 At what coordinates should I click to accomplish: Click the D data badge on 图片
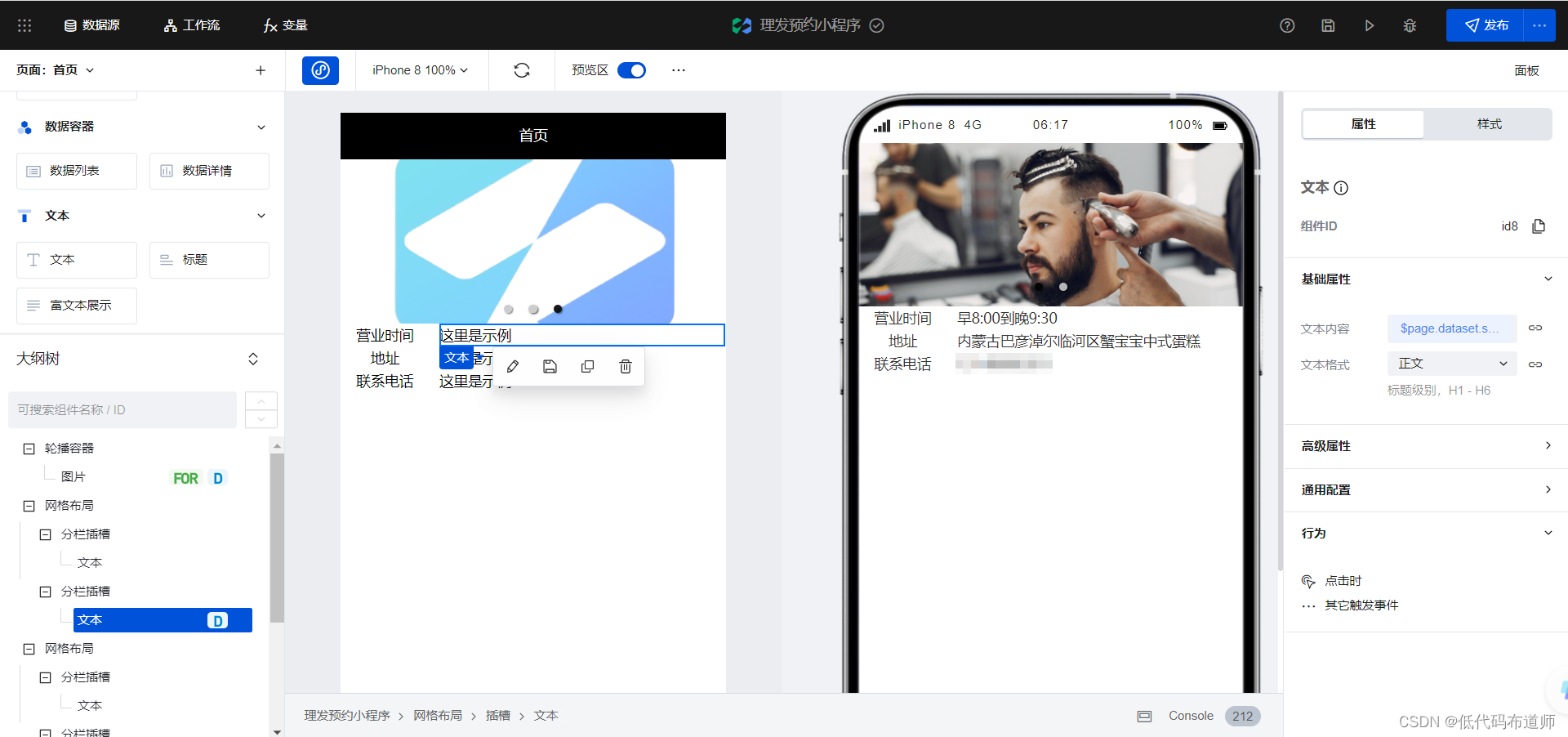pyautogui.click(x=218, y=478)
